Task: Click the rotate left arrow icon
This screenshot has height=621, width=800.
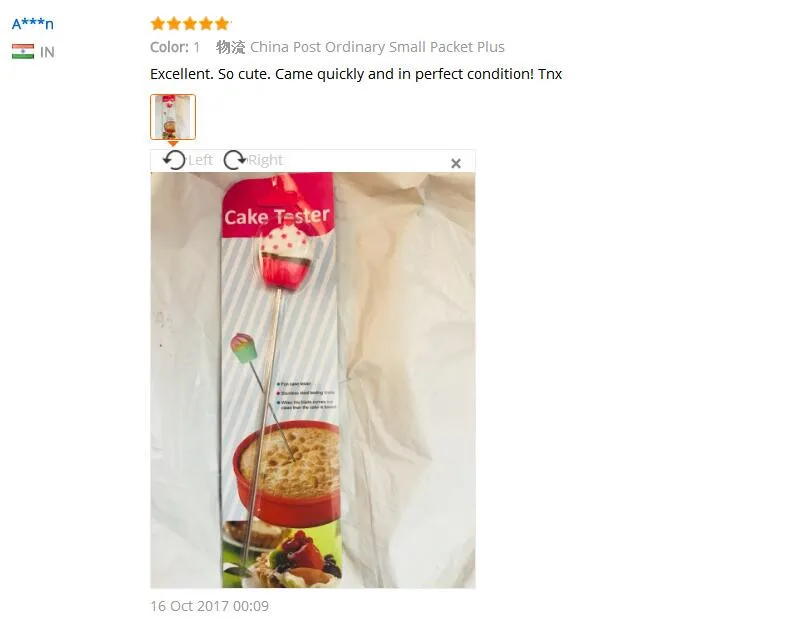Action: 174,160
